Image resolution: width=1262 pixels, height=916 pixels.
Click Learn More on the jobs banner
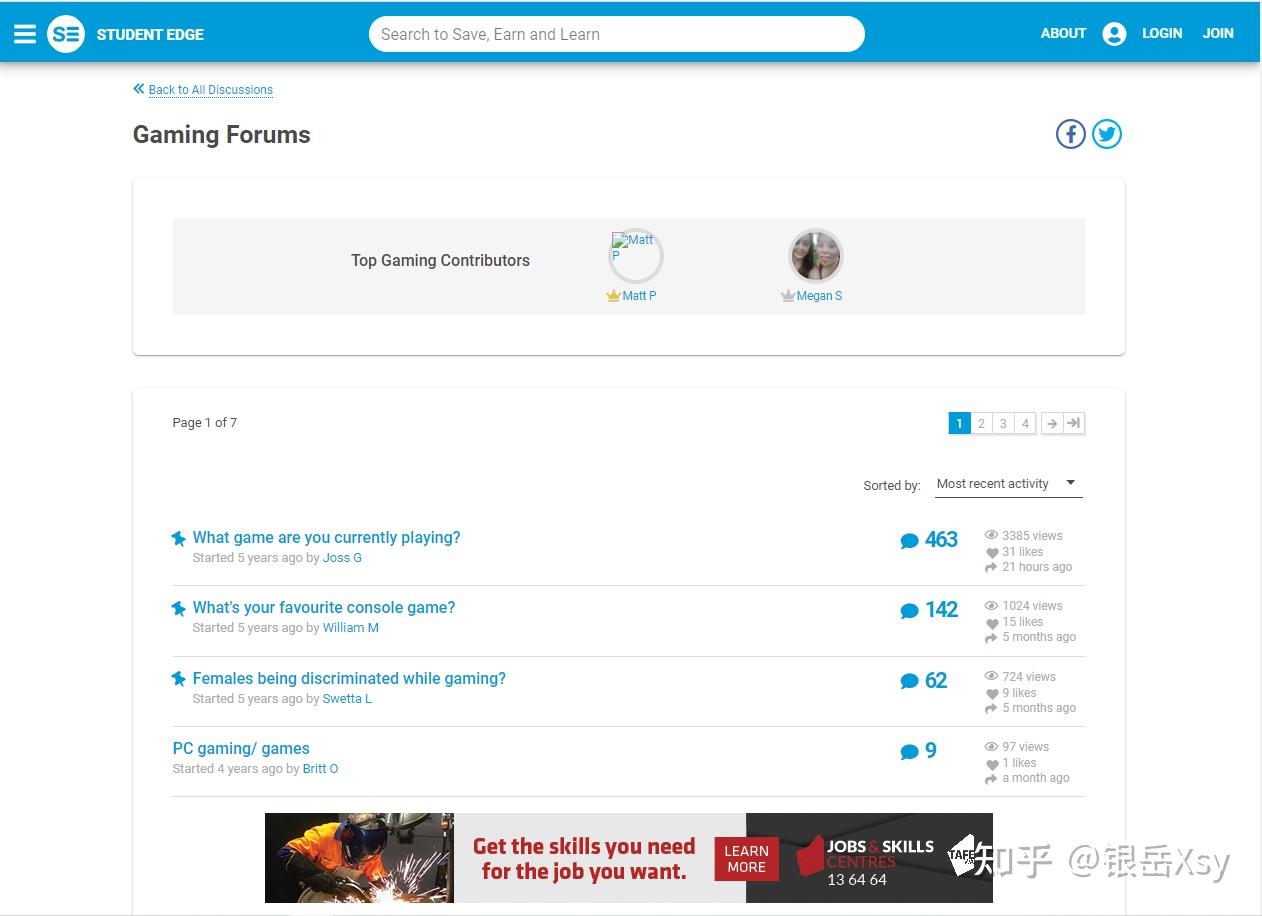[746, 859]
